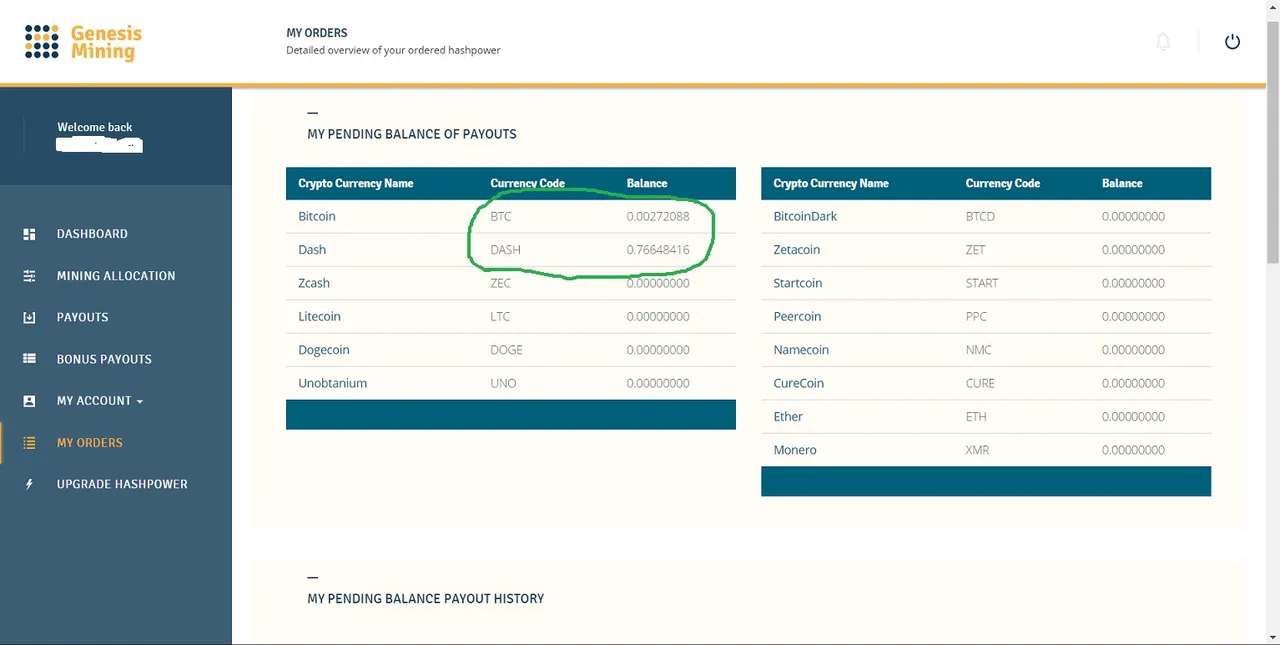Image resolution: width=1280 pixels, height=645 pixels.
Task: Click the NMC currency code
Action: coord(978,350)
